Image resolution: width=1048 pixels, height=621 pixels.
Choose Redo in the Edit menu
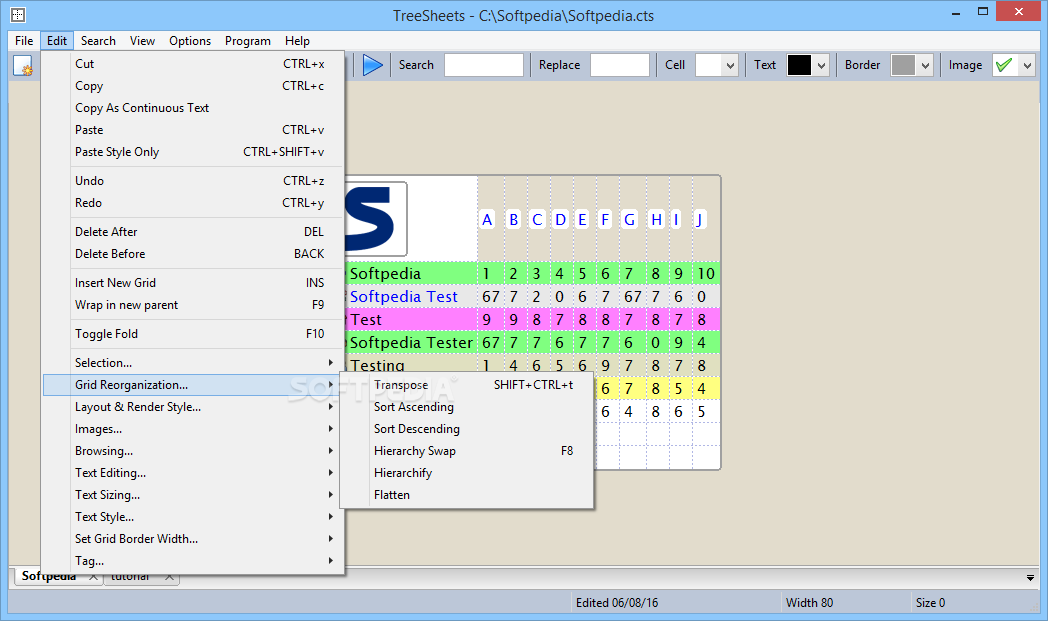(193, 203)
